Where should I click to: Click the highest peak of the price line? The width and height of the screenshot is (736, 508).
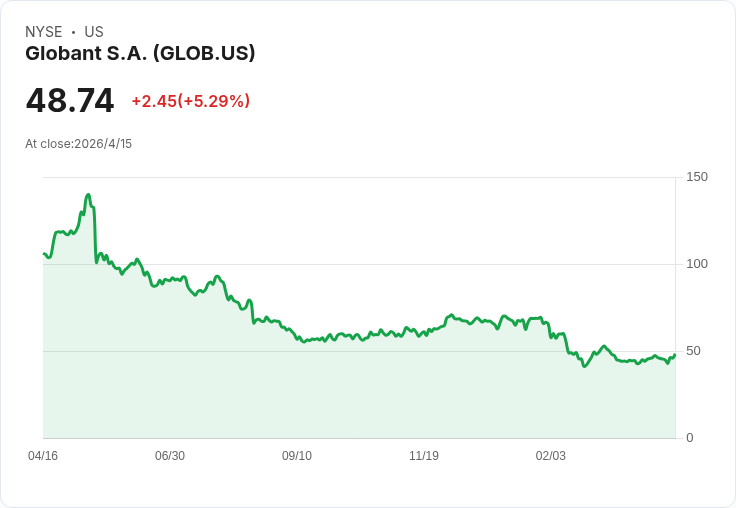(x=88, y=195)
